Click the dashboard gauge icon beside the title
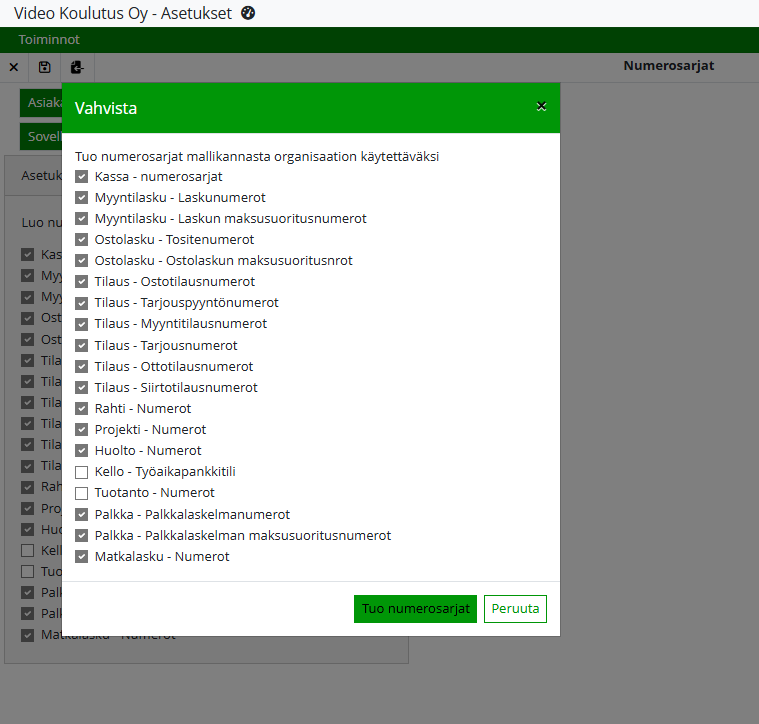Screen dimensions: 759x724 [249, 13]
